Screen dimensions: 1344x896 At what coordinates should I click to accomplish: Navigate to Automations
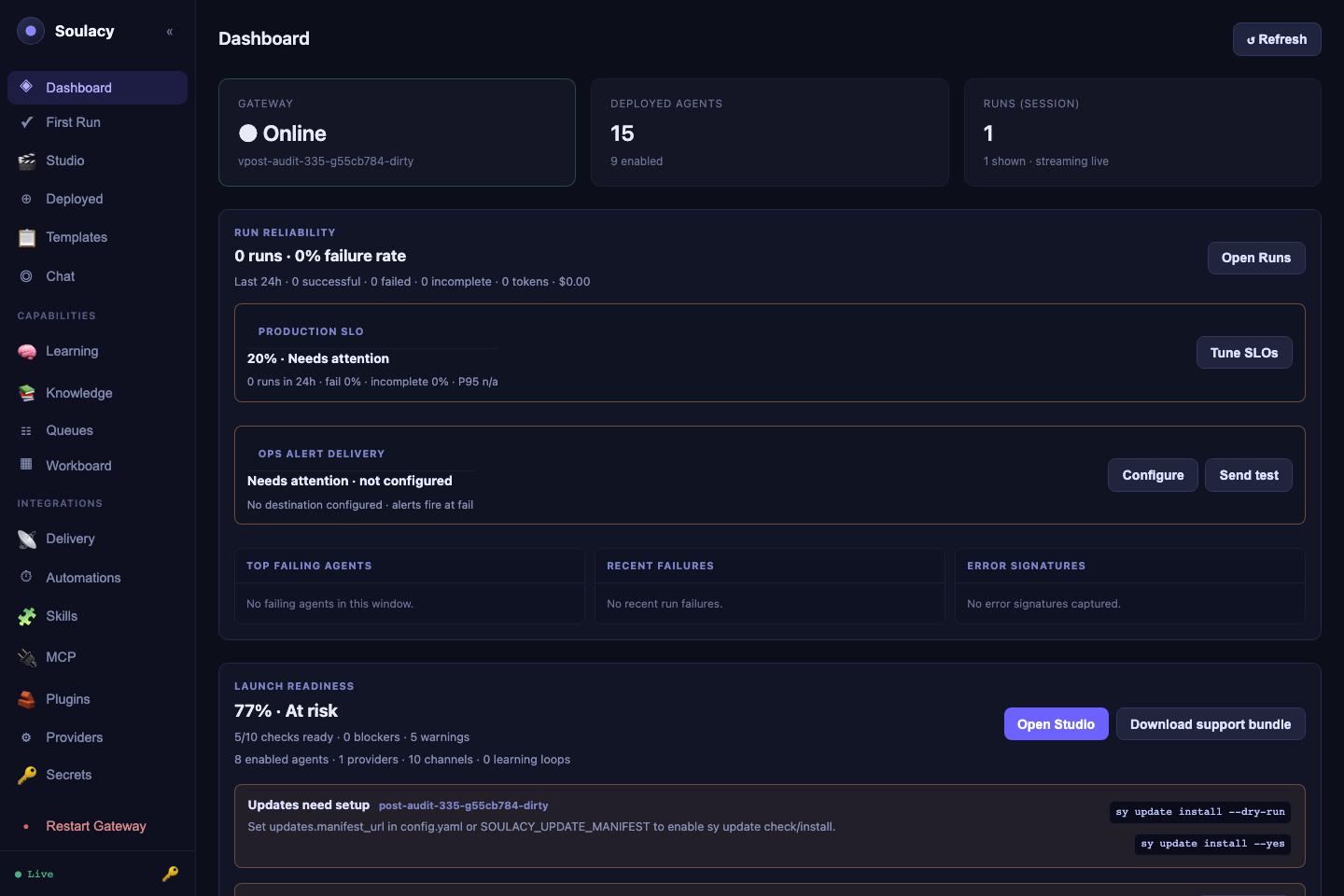click(x=97, y=578)
